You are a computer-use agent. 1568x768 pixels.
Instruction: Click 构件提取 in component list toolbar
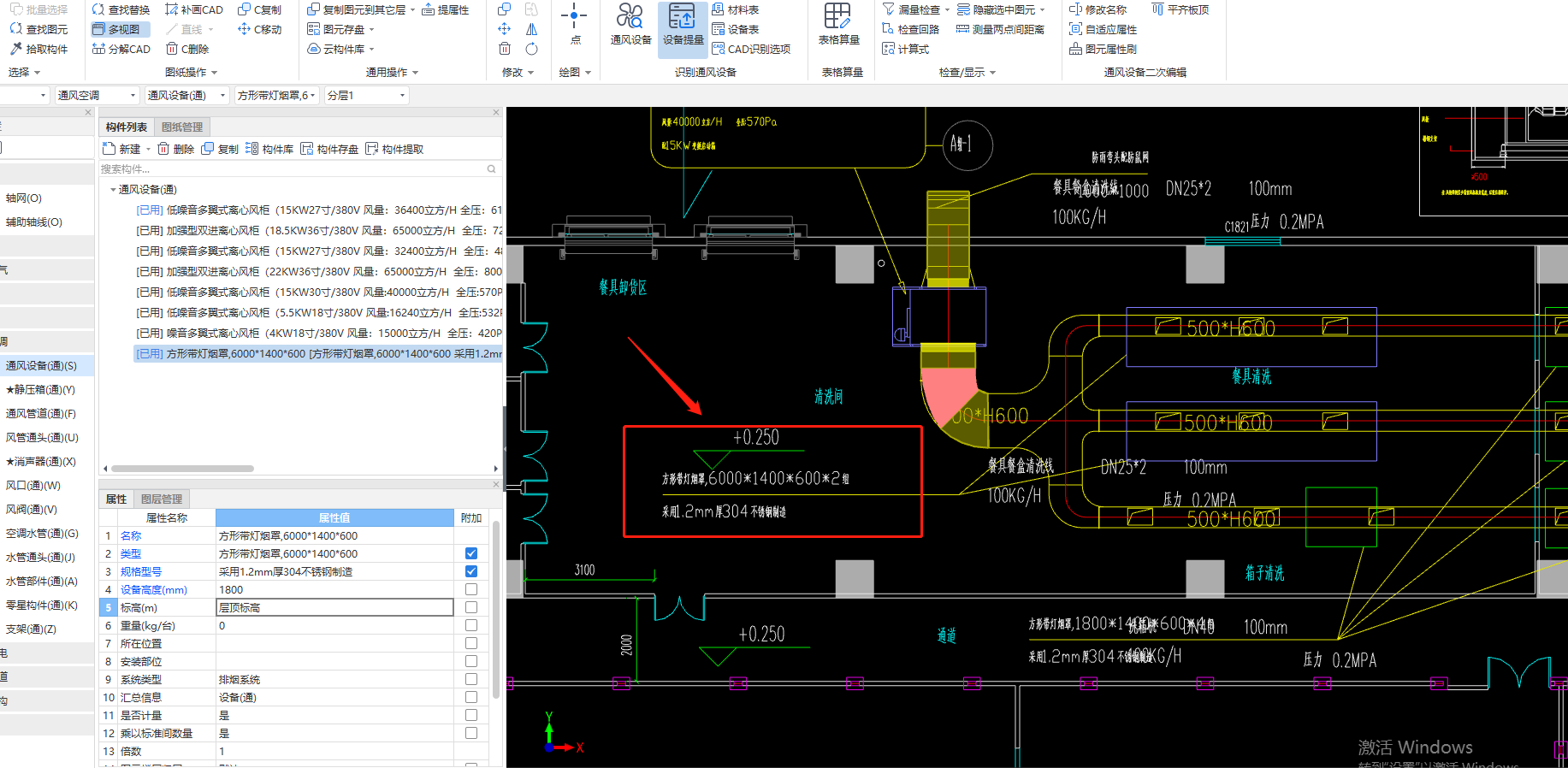394,149
